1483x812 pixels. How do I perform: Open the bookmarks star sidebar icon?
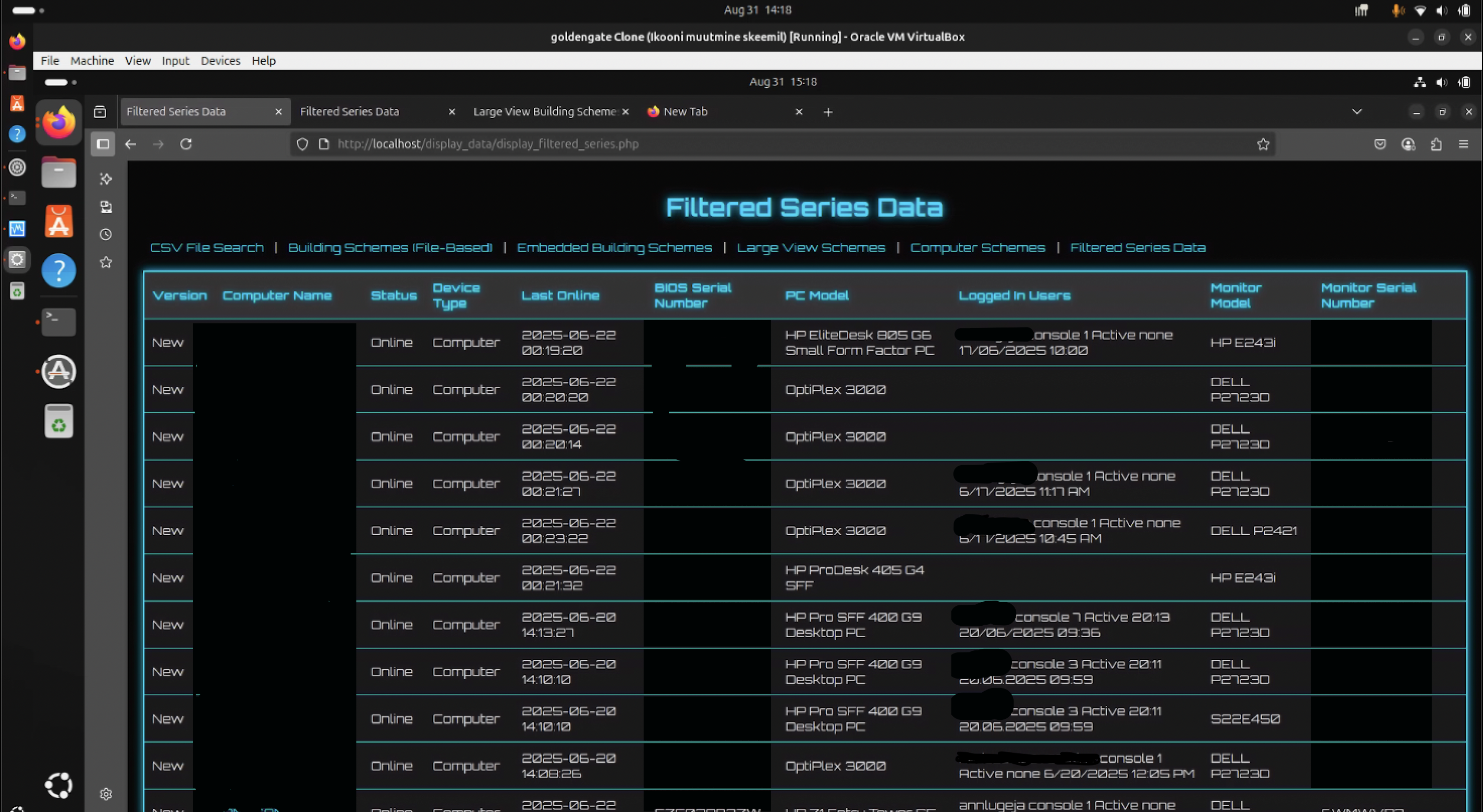tap(106, 263)
